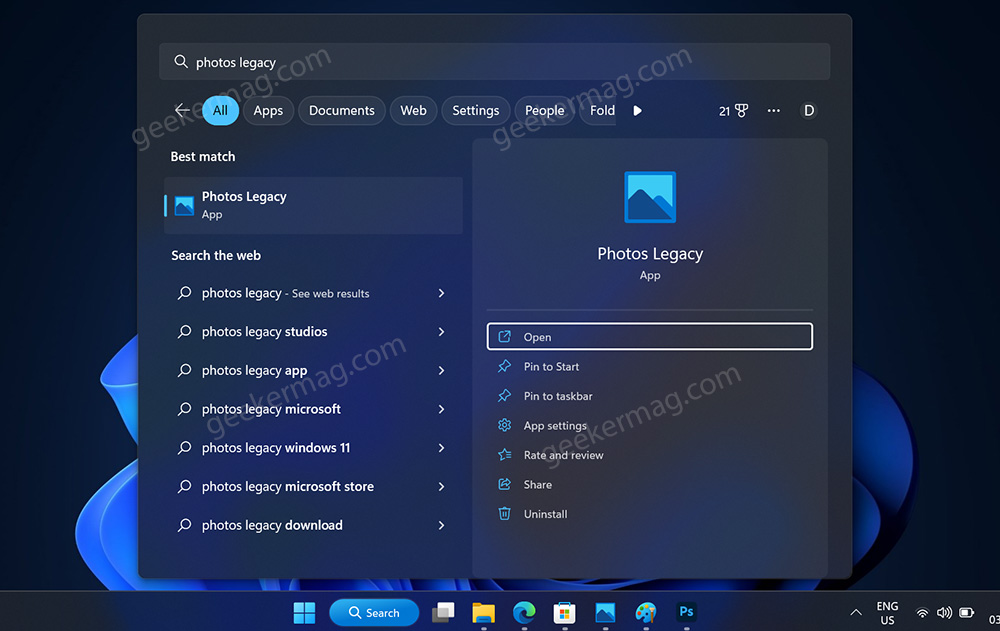Open the three-dot more options menu
Screen dimensions: 1000x631
774,111
